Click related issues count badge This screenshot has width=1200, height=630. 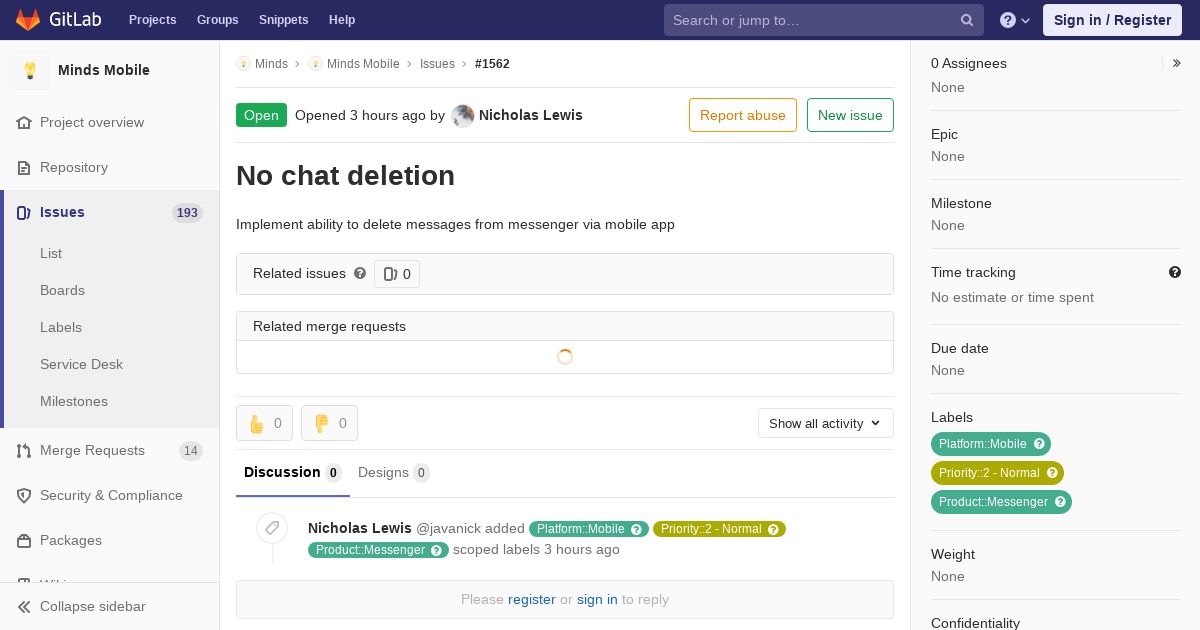(397, 274)
